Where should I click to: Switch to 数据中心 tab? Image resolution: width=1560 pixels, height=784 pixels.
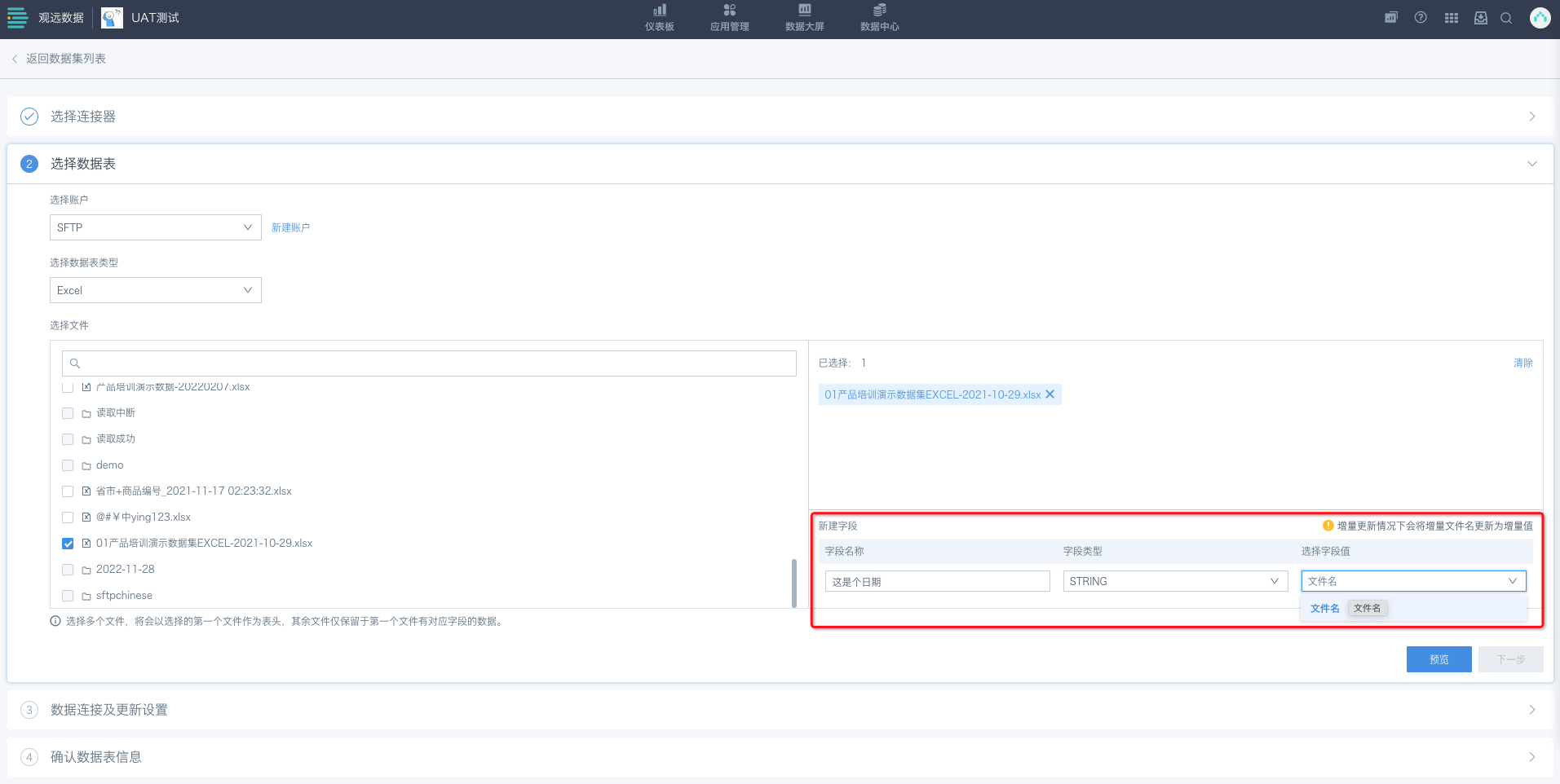pos(879,18)
